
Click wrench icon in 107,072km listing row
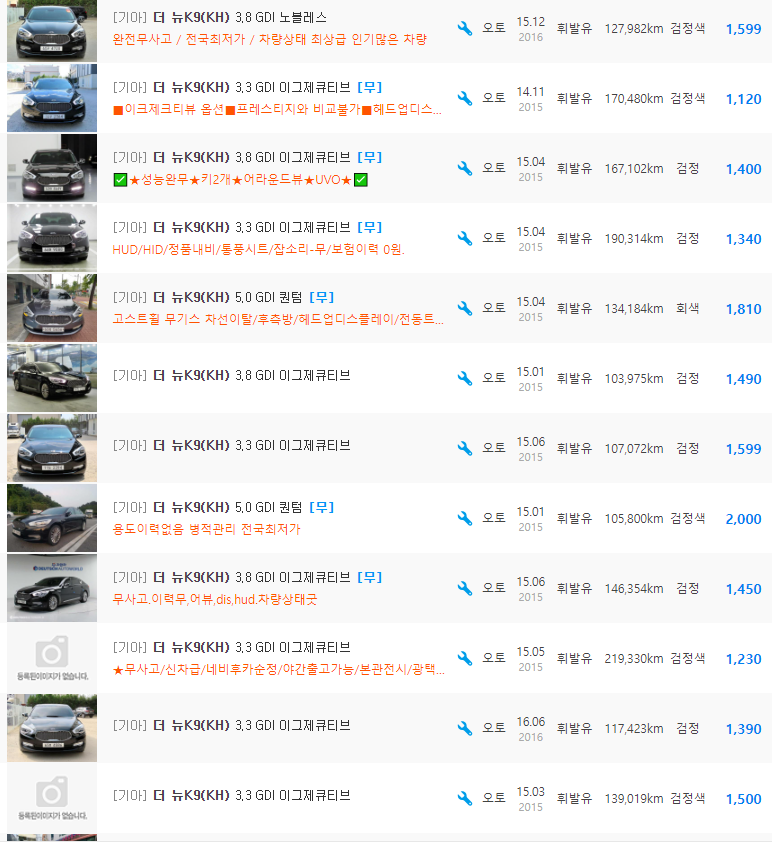(465, 448)
